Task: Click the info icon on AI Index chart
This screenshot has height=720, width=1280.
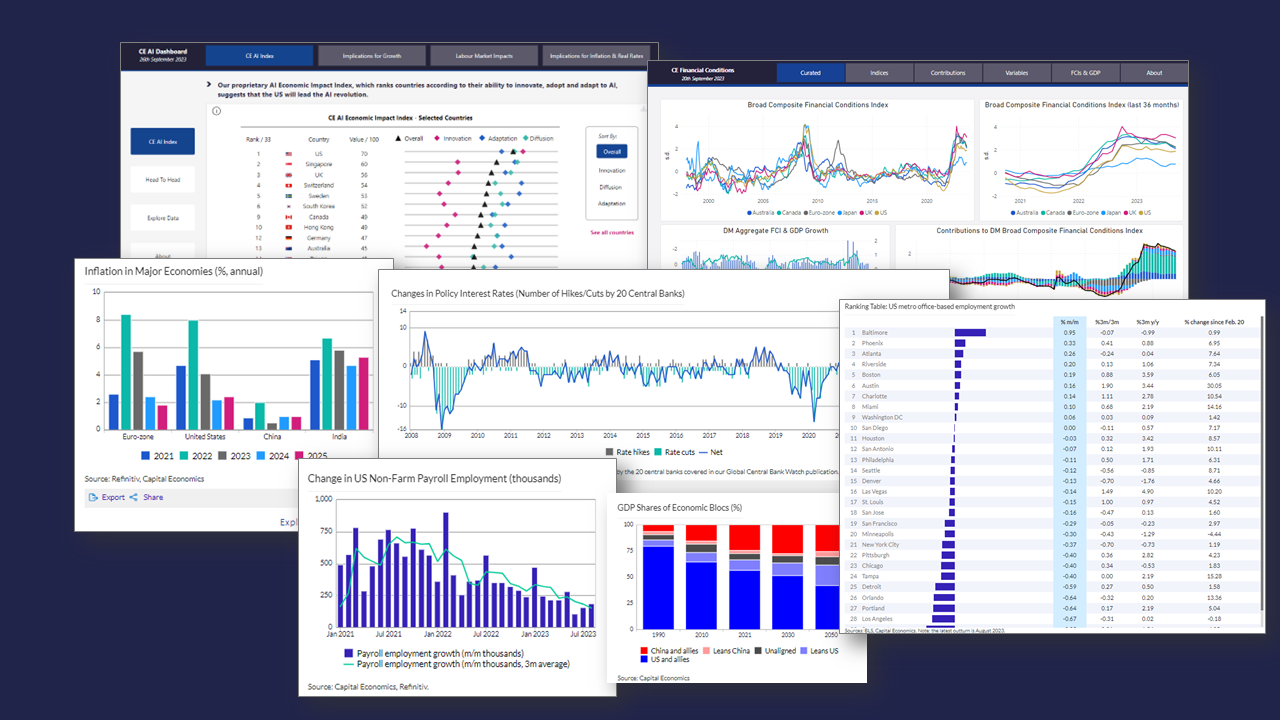Action: [217, 111]
